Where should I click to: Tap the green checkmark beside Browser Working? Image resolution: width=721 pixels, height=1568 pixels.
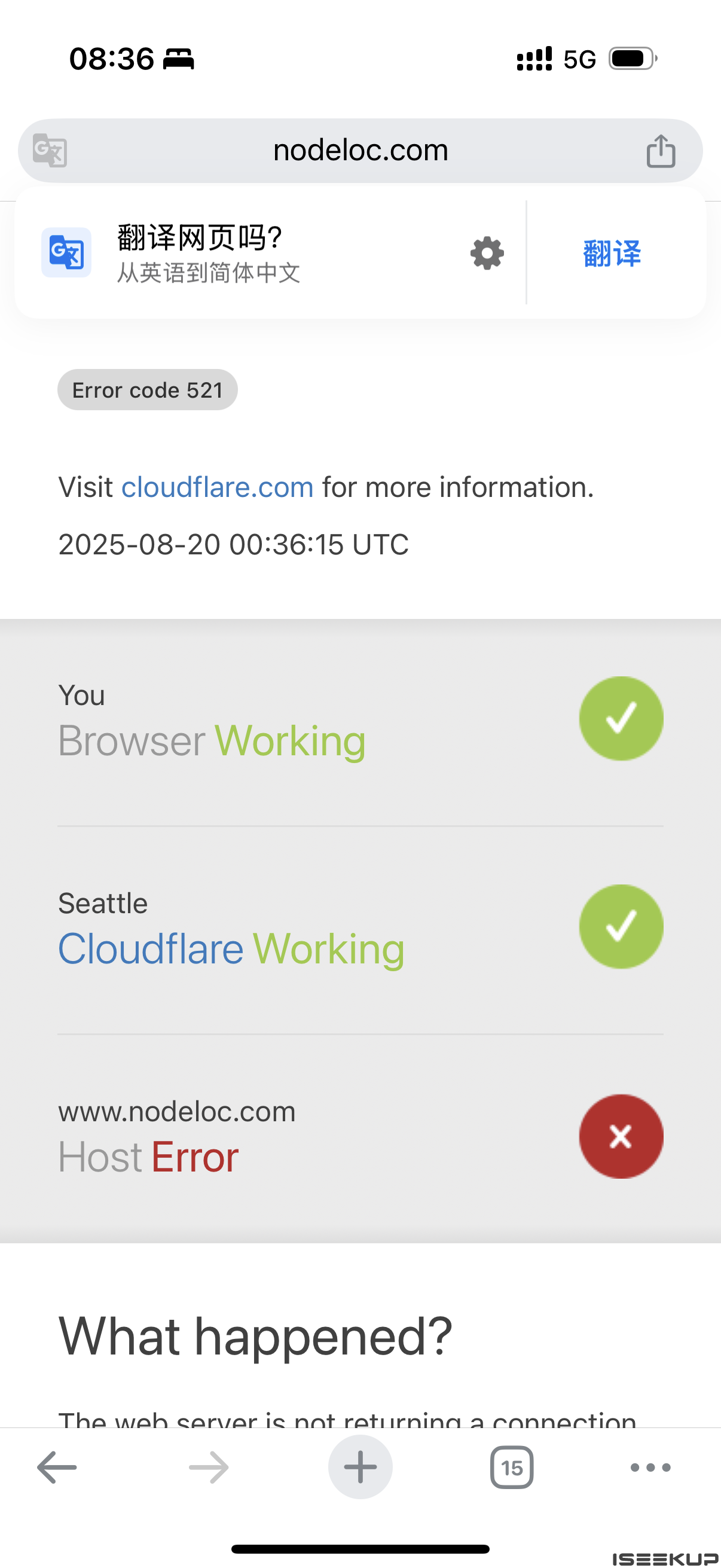[x=621, y=718]
